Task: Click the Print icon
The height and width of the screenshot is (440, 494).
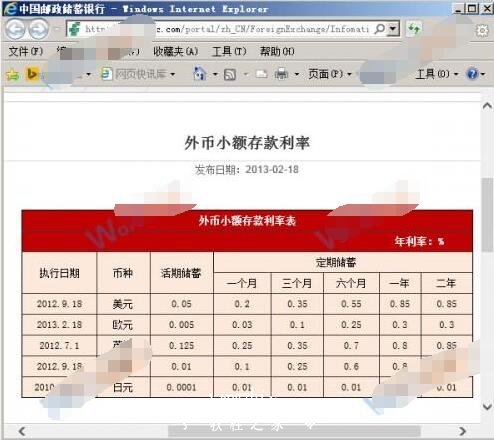Action: click(281, 74)
